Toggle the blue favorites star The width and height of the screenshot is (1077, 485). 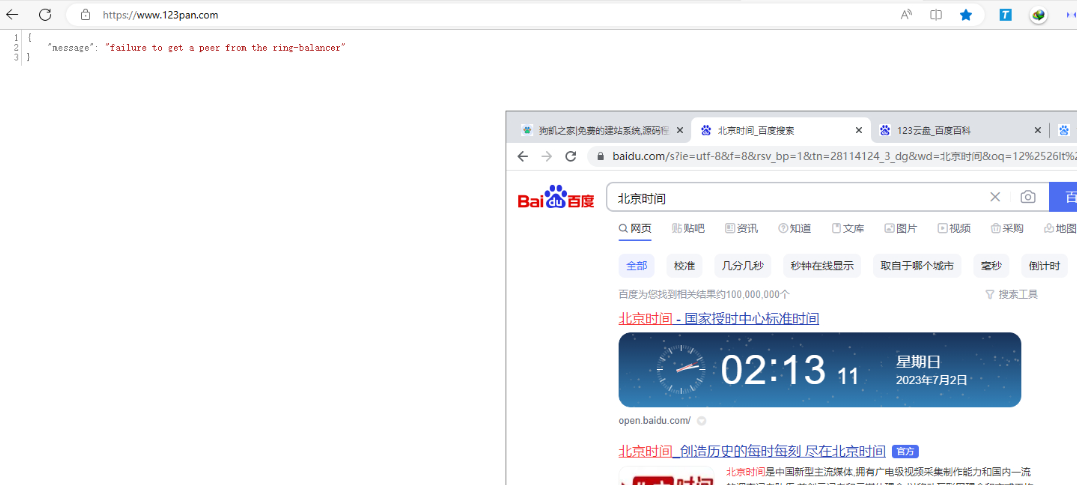click(966, 14)
